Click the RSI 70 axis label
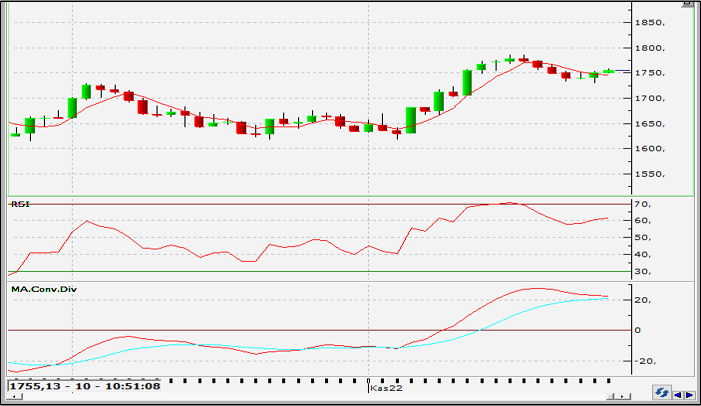This screenshot has height=406, width=701. 643,204
